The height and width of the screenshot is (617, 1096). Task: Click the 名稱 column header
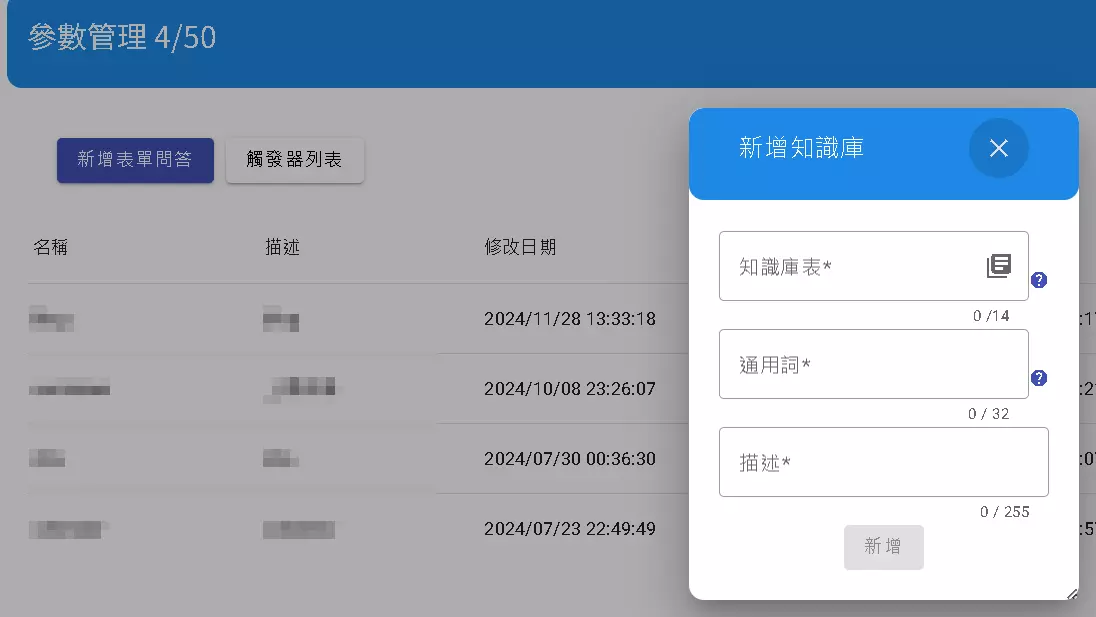[x=51, y=247]
